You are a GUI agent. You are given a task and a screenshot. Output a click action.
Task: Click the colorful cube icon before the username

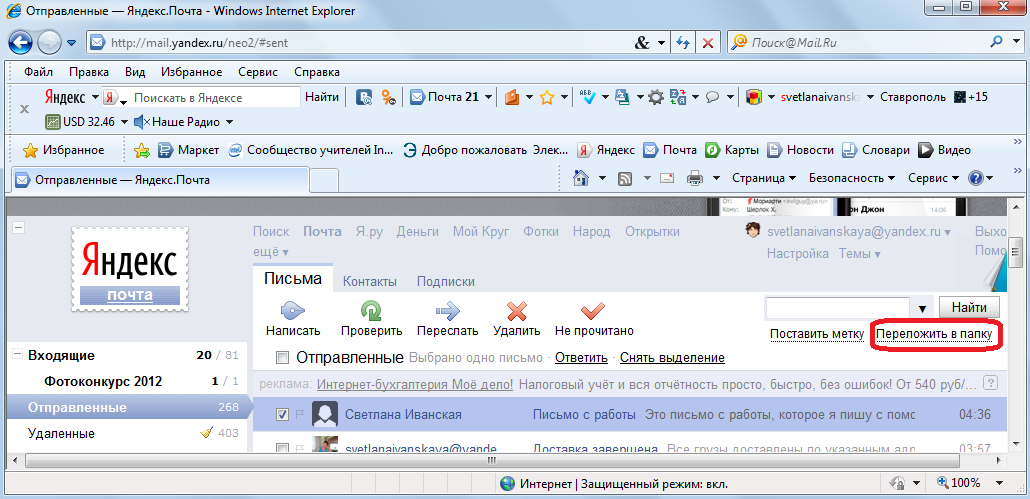[x=753, y=98]
